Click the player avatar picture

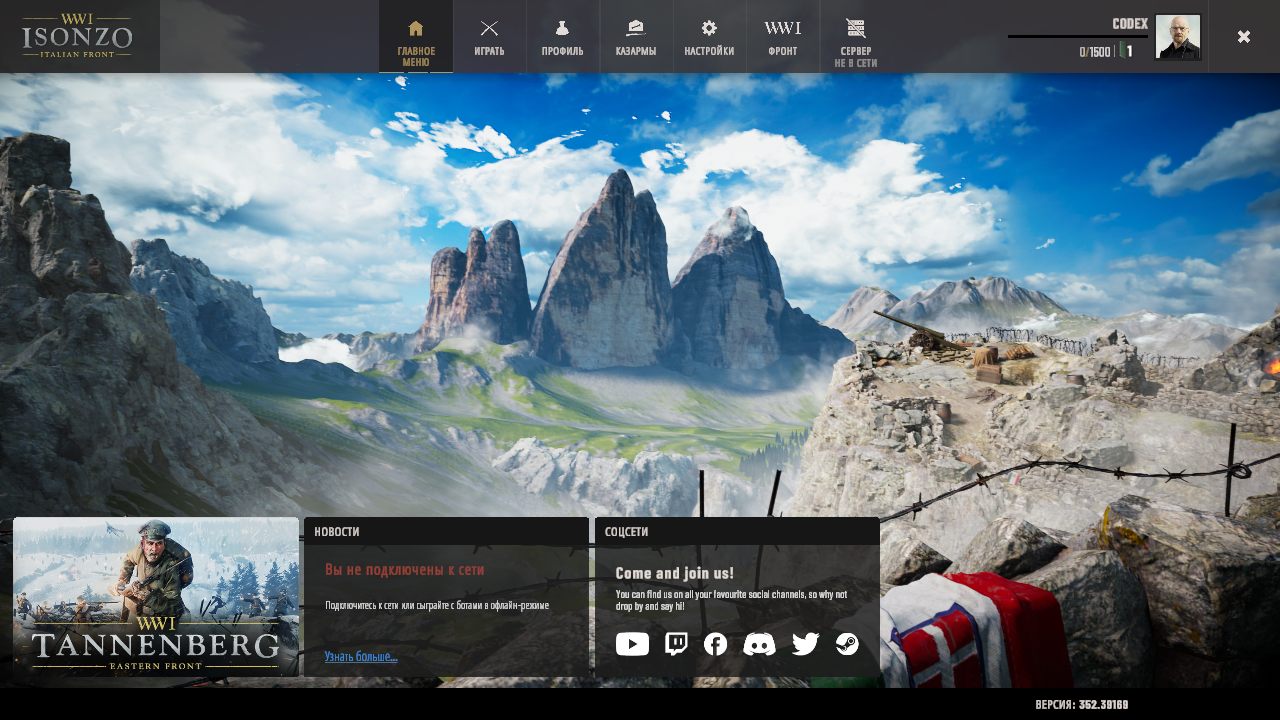[x=1178, y=37]
